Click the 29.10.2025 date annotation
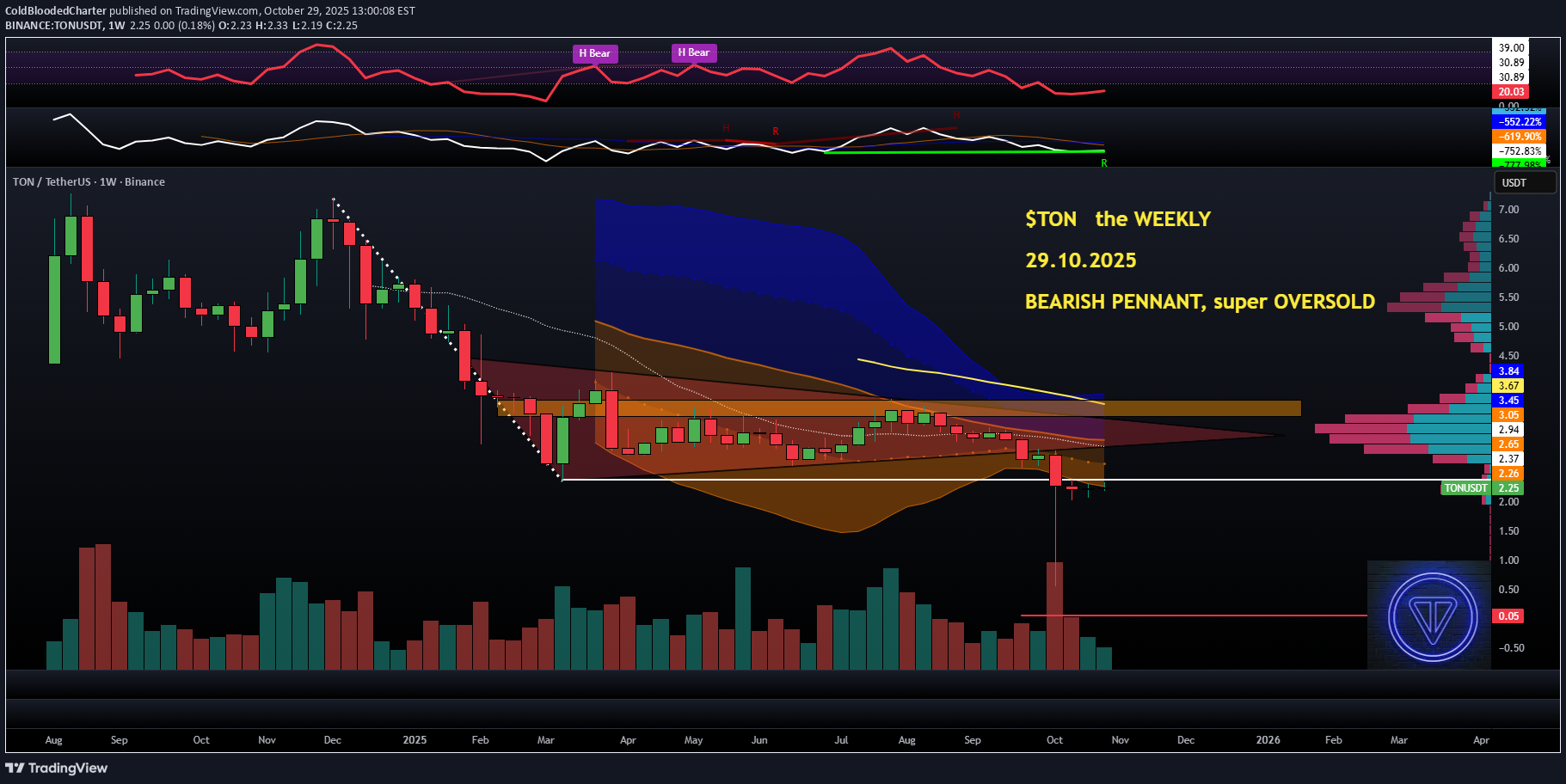The height and width of the screenshot is (784, 1566). point(1080,260)
